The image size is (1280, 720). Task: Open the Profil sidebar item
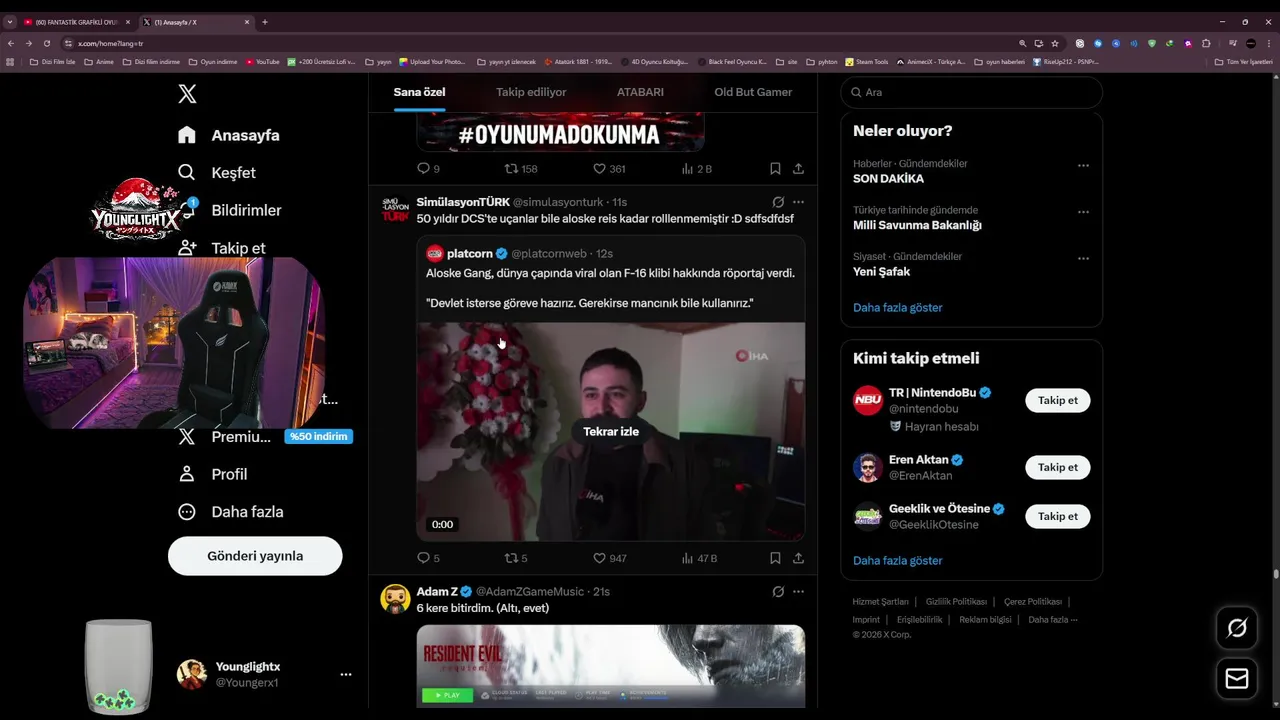point(212,474)
